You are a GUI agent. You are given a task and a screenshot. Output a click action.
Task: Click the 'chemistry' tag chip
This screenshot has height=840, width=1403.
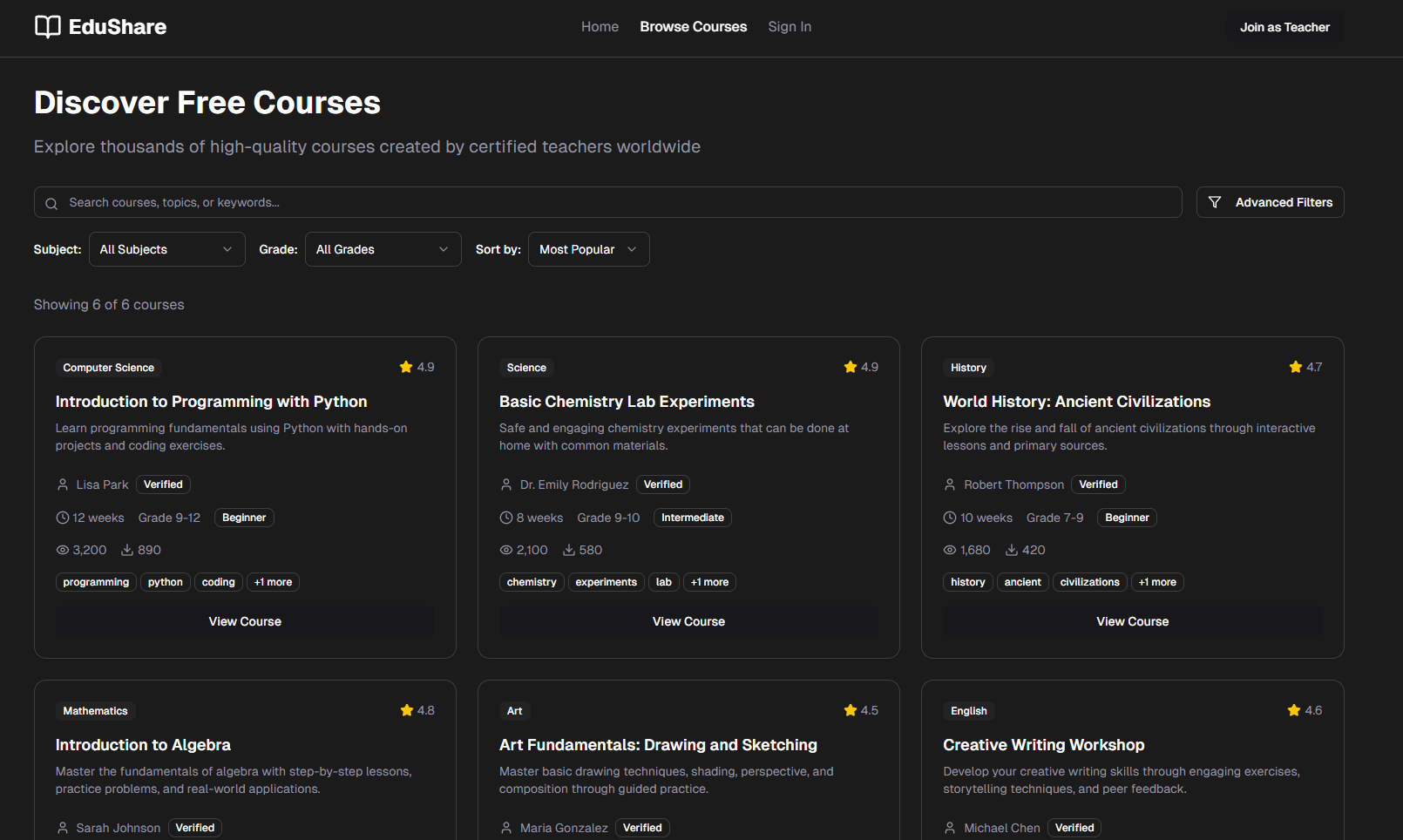click(x=532, y=582)
